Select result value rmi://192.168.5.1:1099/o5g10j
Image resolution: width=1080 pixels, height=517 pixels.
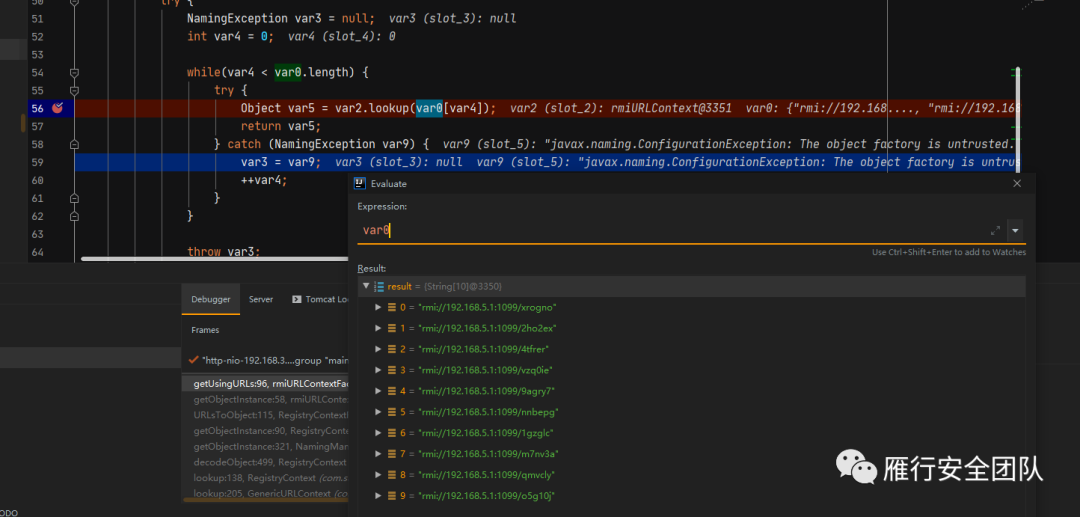pyautogui.click(x=486, y=496)
